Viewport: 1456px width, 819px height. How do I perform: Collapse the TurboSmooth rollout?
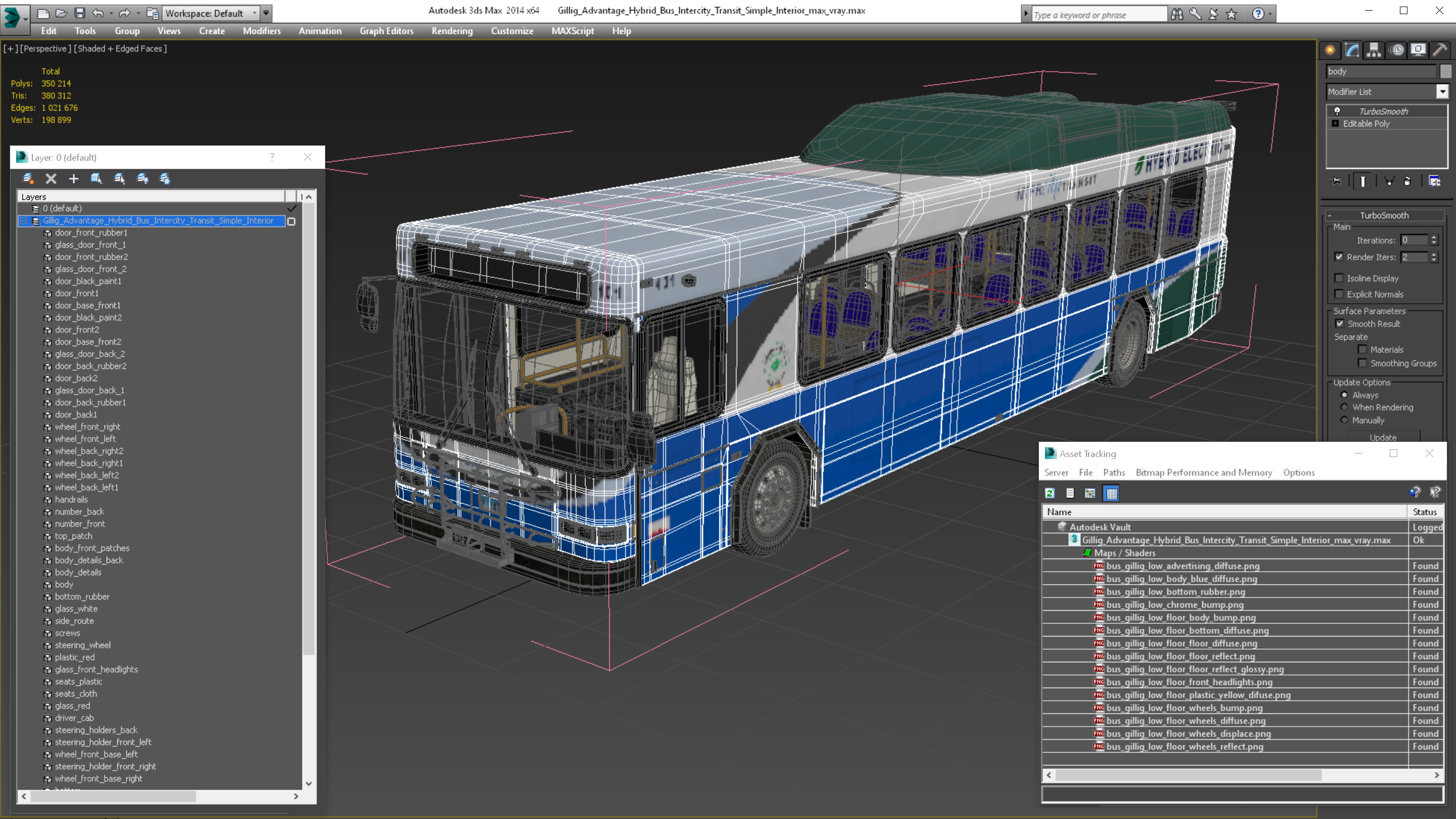(x=1330, y=215)
